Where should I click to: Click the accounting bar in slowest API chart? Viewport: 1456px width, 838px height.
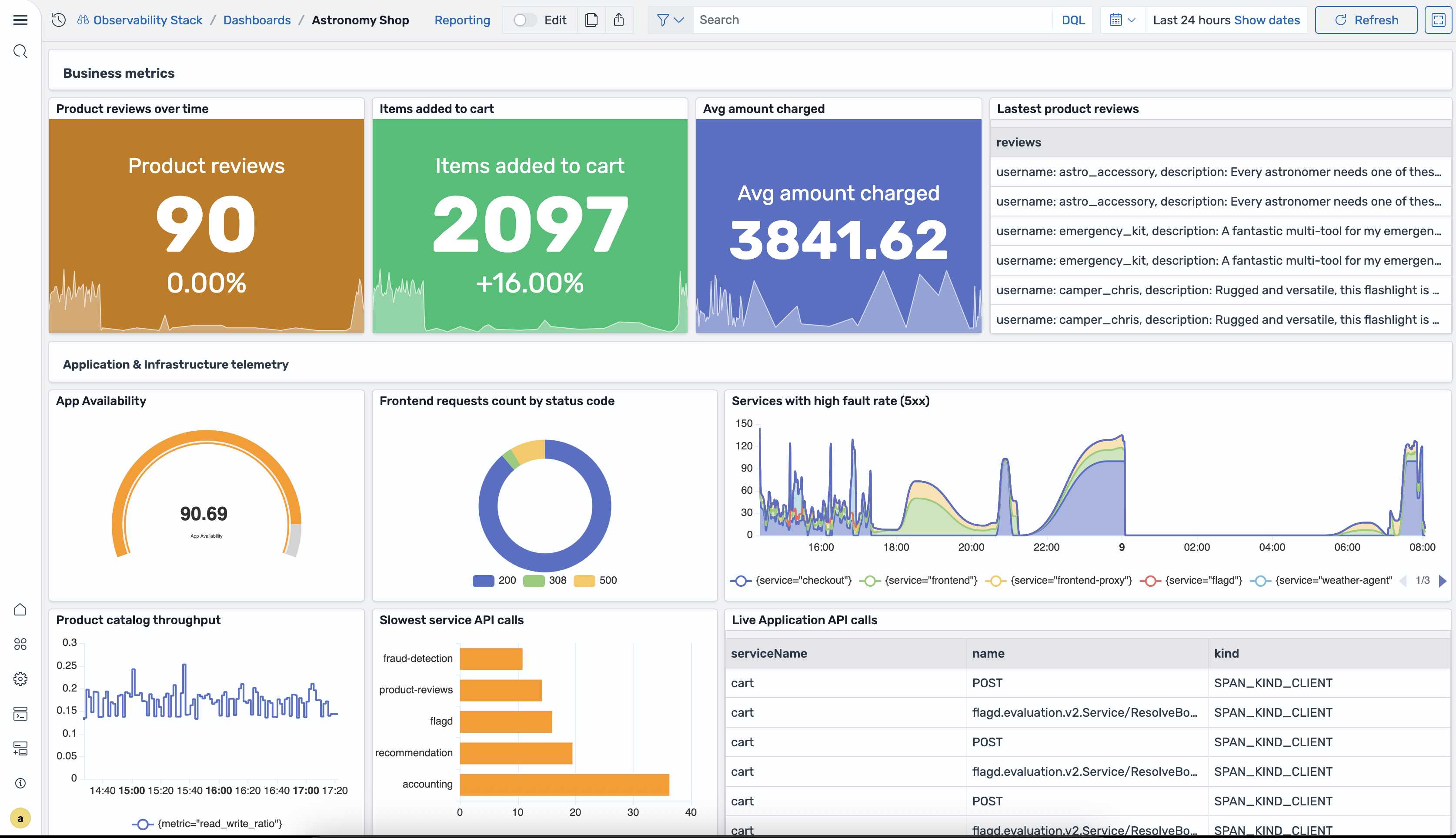coord(564,785)
